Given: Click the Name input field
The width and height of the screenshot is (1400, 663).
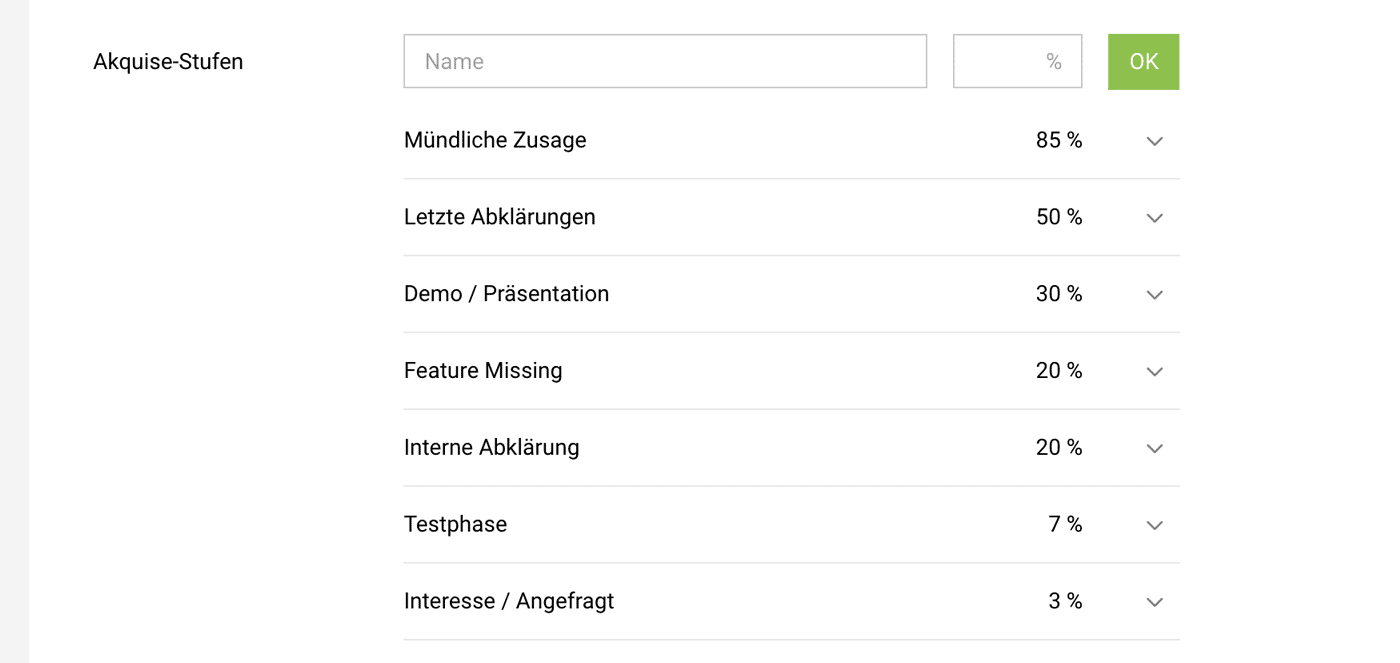Looking at the screenshot, I should click(x=665, y=61).
